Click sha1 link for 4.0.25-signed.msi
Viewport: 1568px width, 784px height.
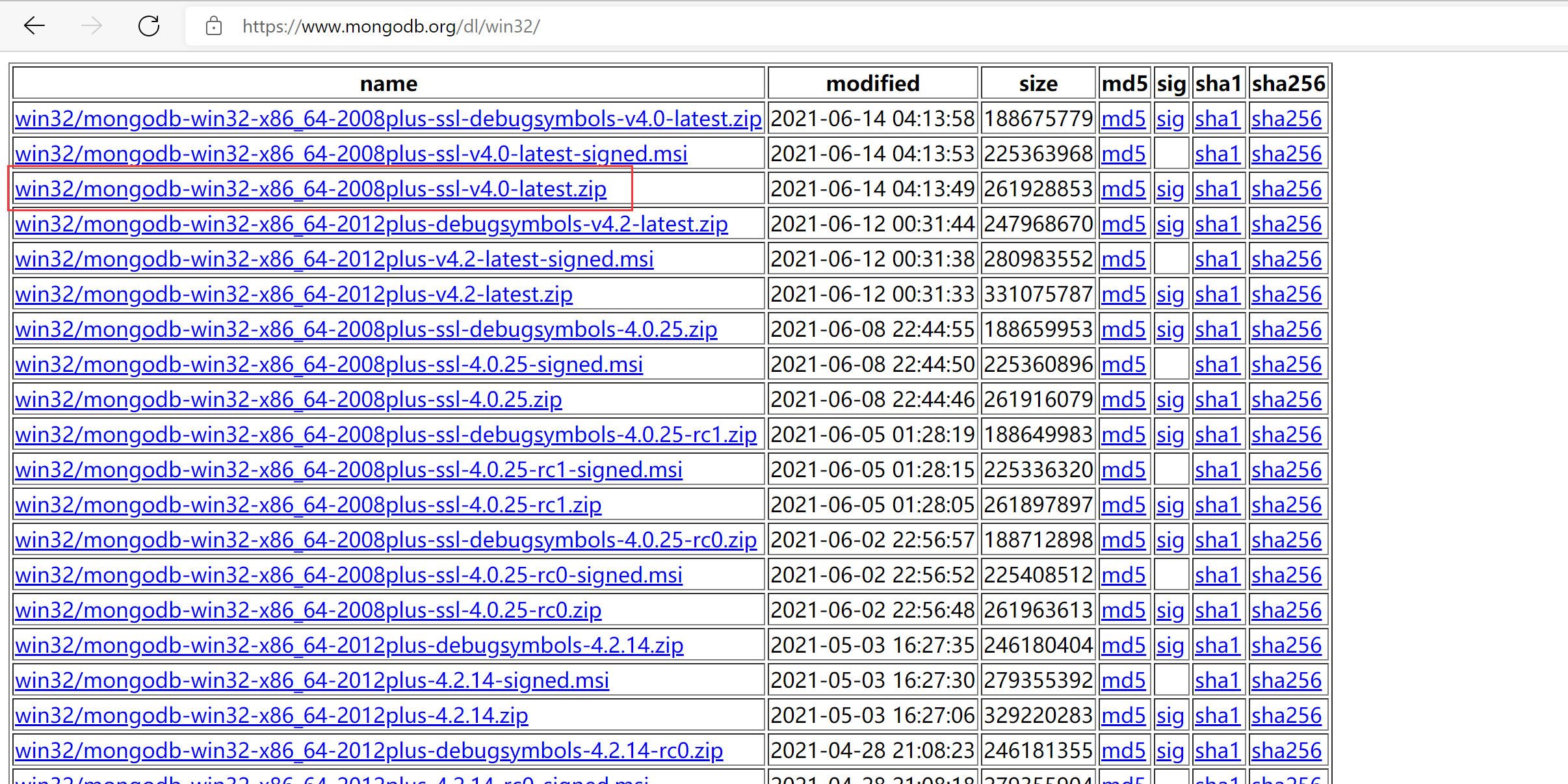1218,365
